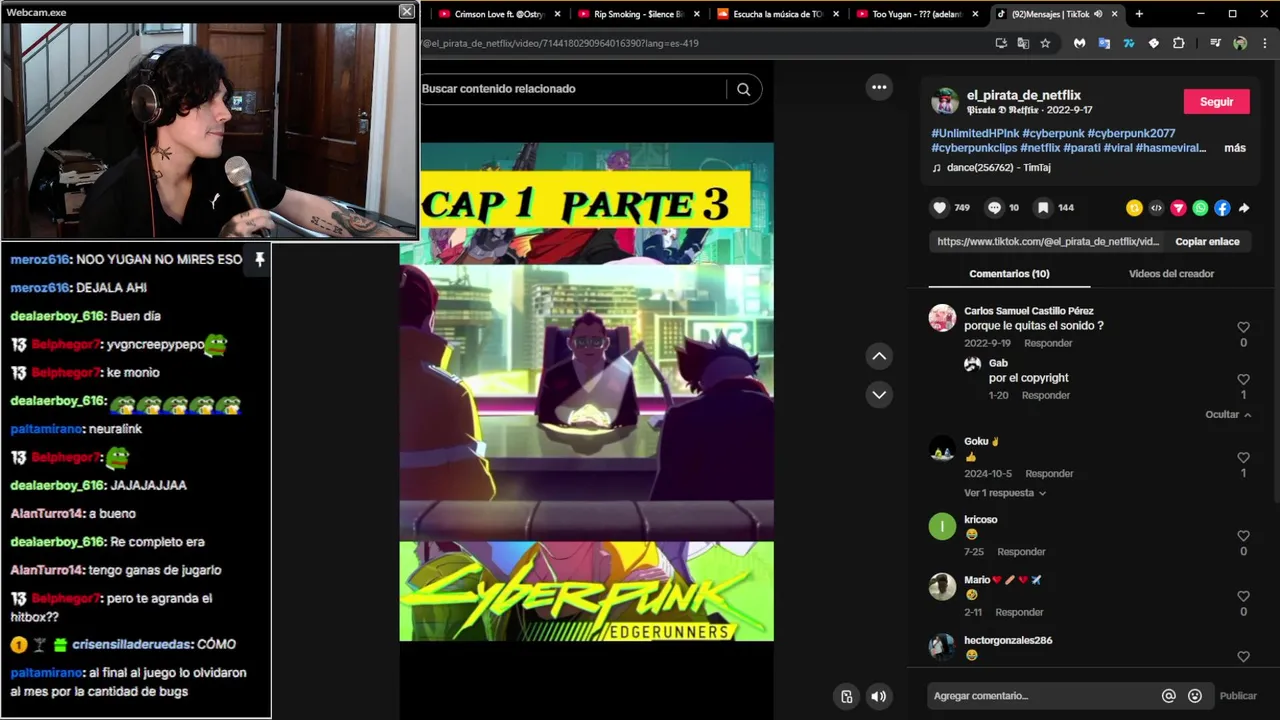Click the browser address bar URL
Image resolution: width=1280 pixels, height=720 pixels.
(560, 43)
